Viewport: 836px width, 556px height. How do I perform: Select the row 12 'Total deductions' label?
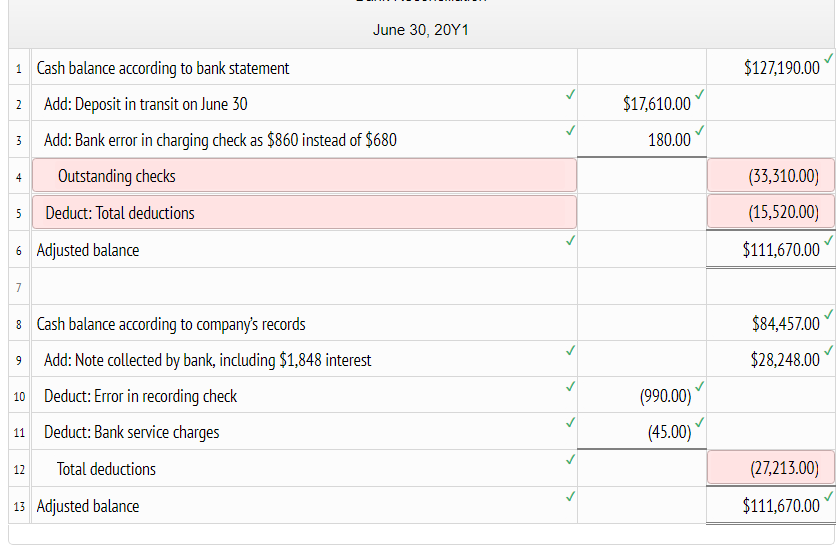pos(304,469)
